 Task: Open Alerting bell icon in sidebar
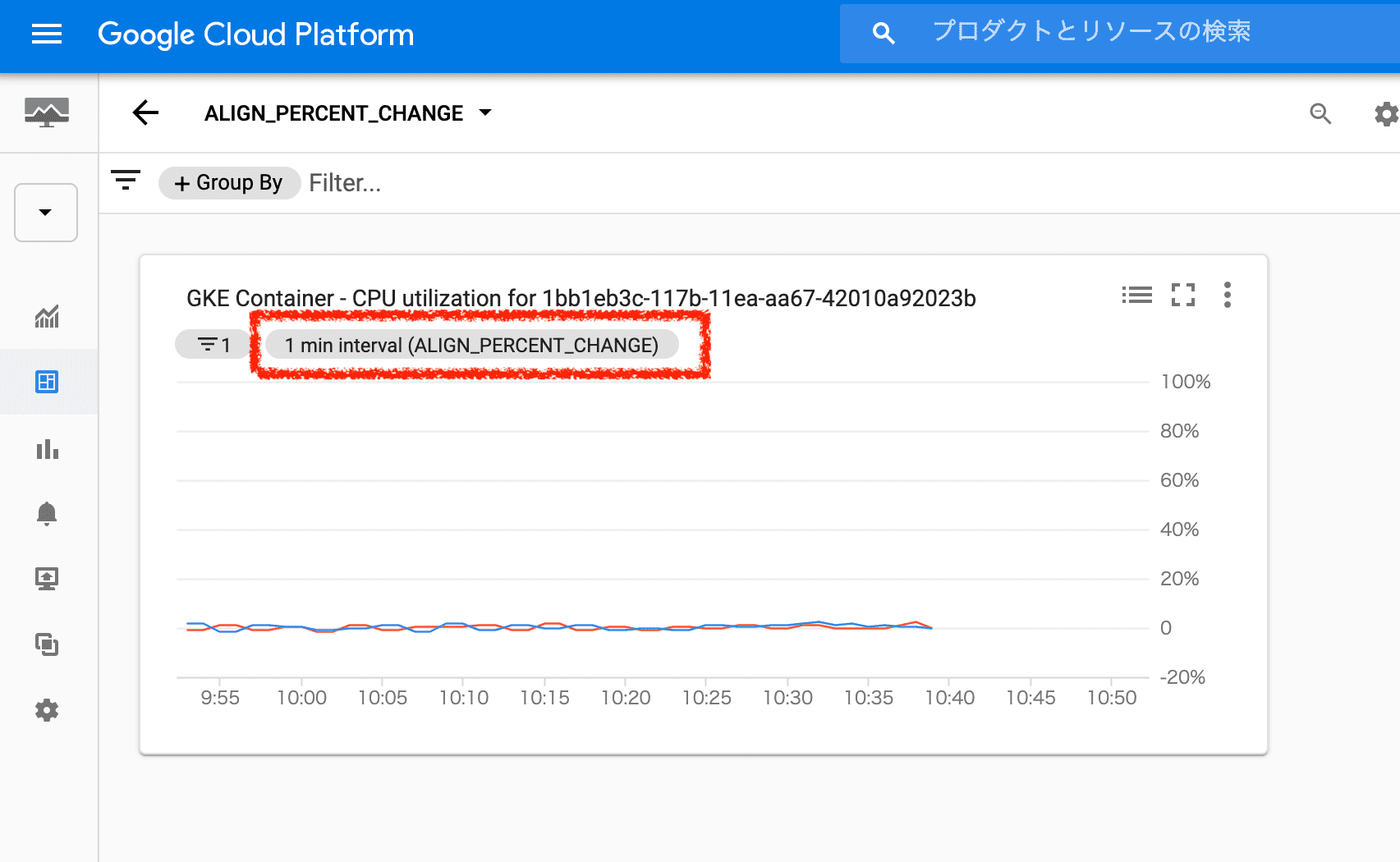[x=47, y=513]
